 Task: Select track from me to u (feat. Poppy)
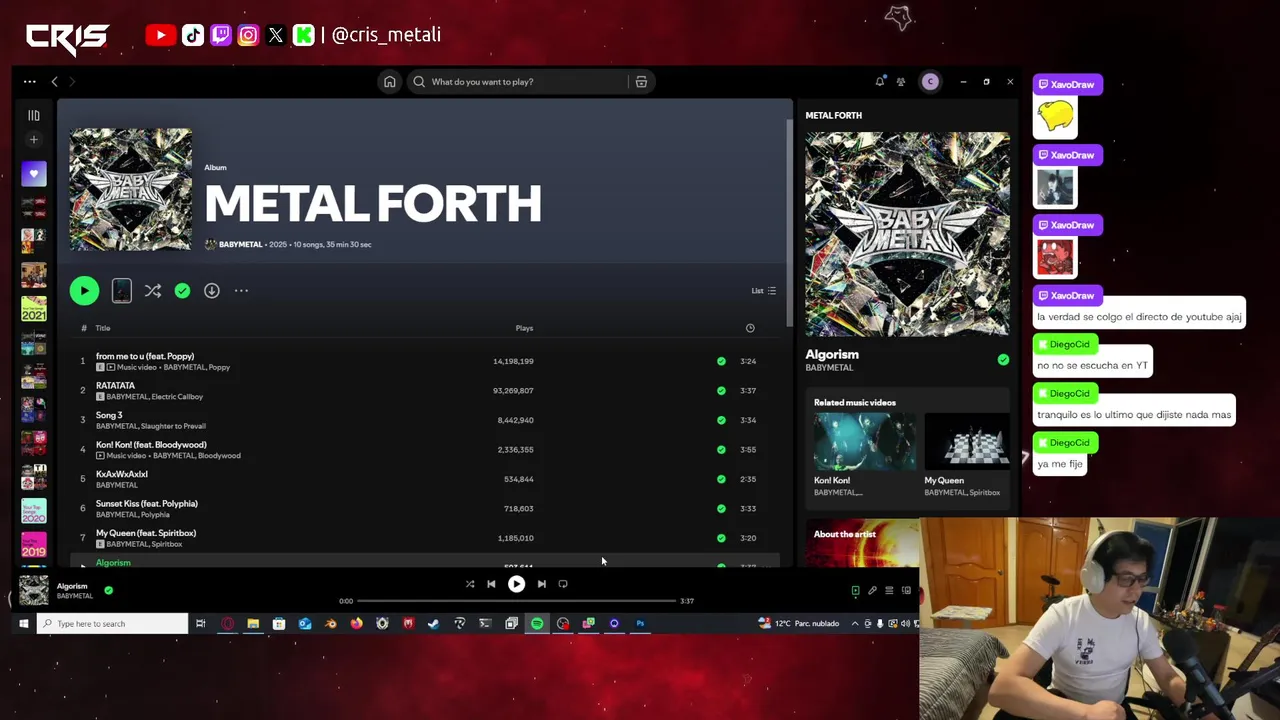coord(426,361)
